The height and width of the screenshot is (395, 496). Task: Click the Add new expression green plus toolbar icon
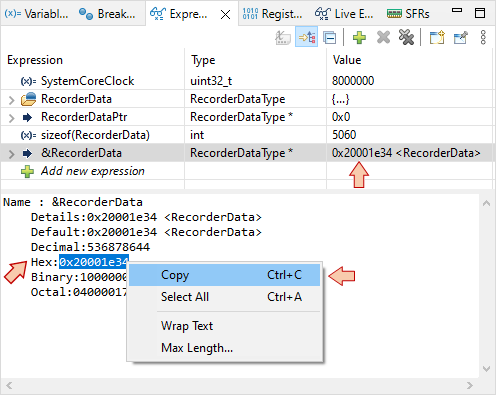359,37
